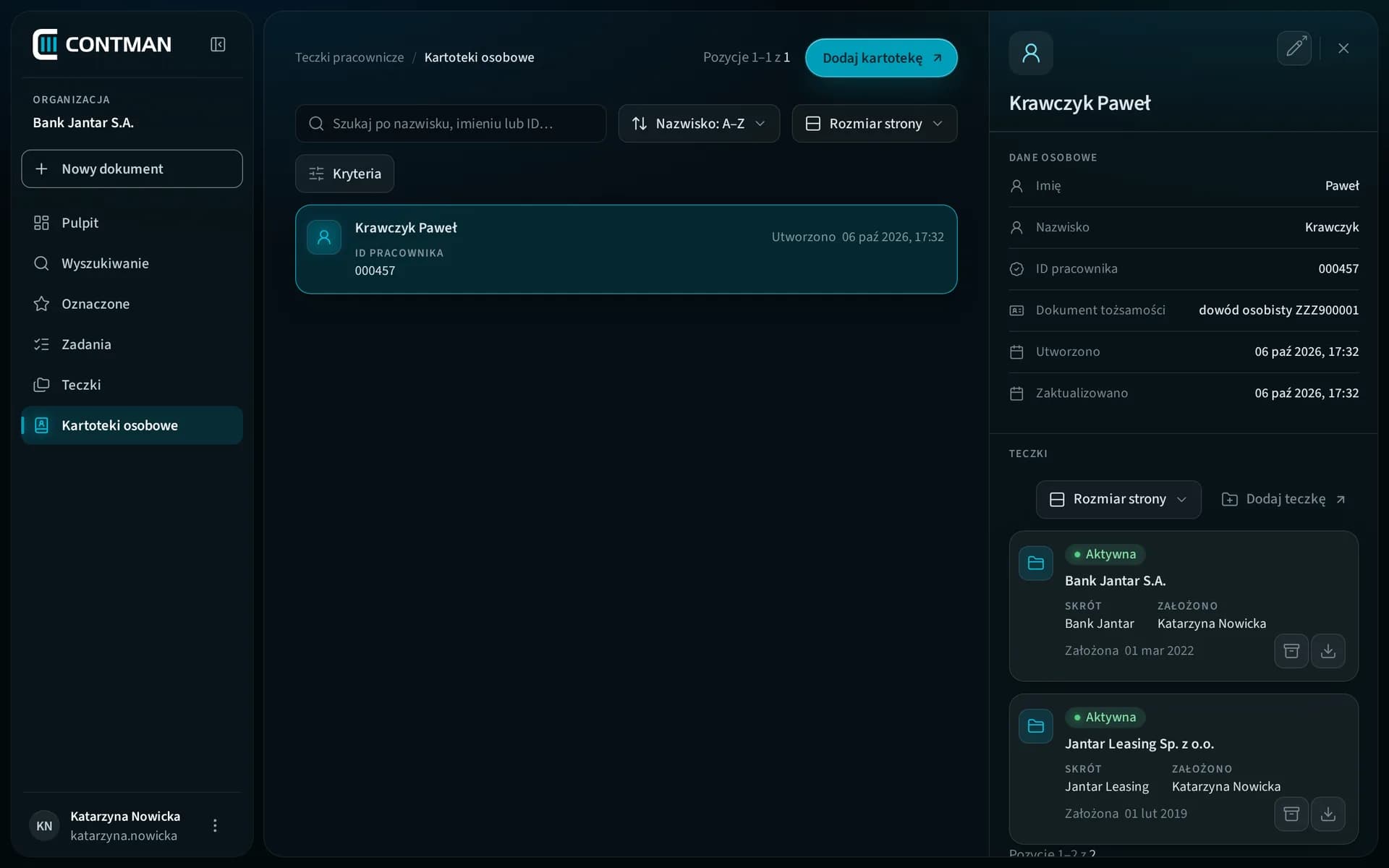Click the Jantar Leasing Sp. z o.o. title

click(x=1139, y=744)
